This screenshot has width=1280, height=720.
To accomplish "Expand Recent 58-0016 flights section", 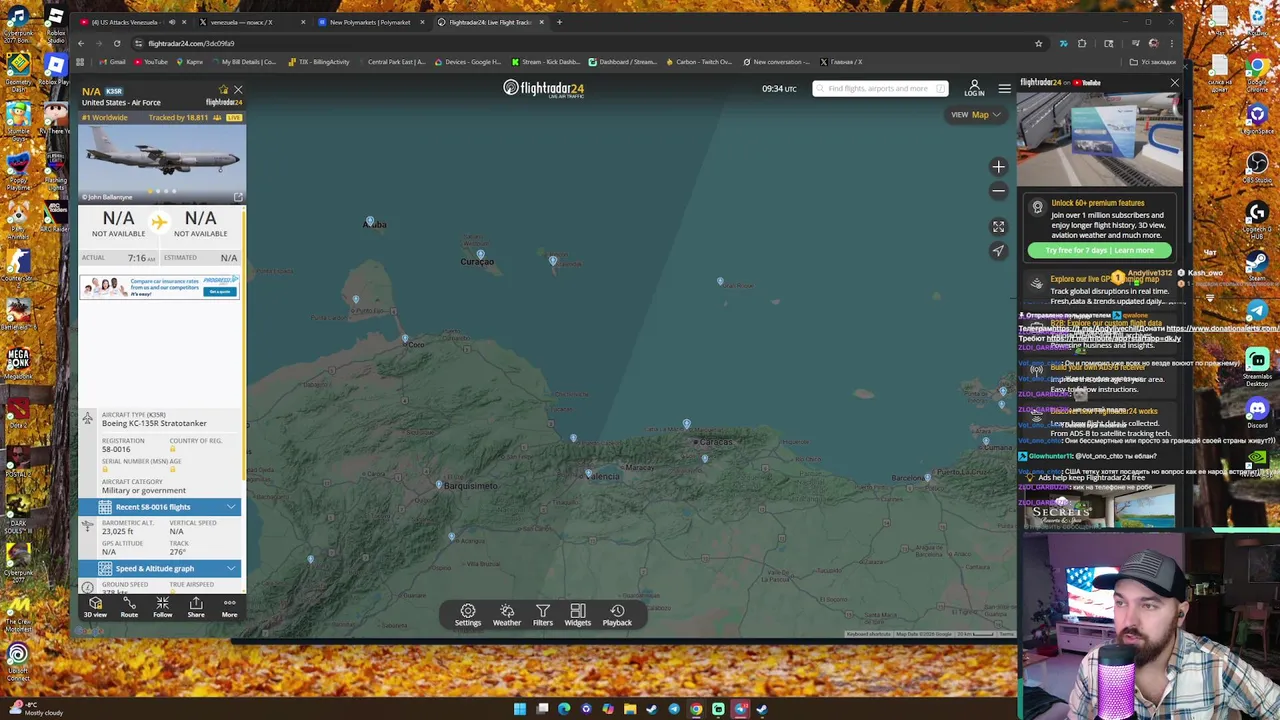I will pyautogui.click(x=160, y=507).
